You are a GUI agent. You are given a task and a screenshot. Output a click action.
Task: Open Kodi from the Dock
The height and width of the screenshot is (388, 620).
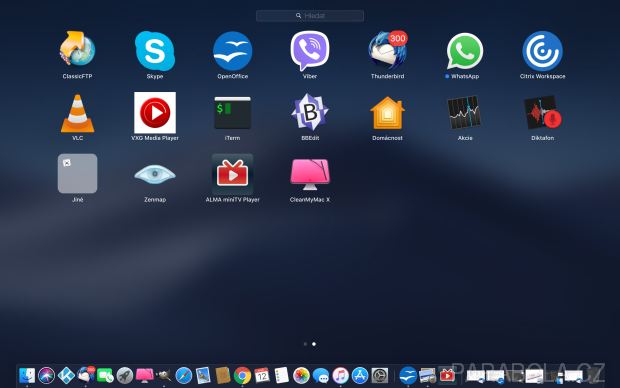[x=66, y=375]
